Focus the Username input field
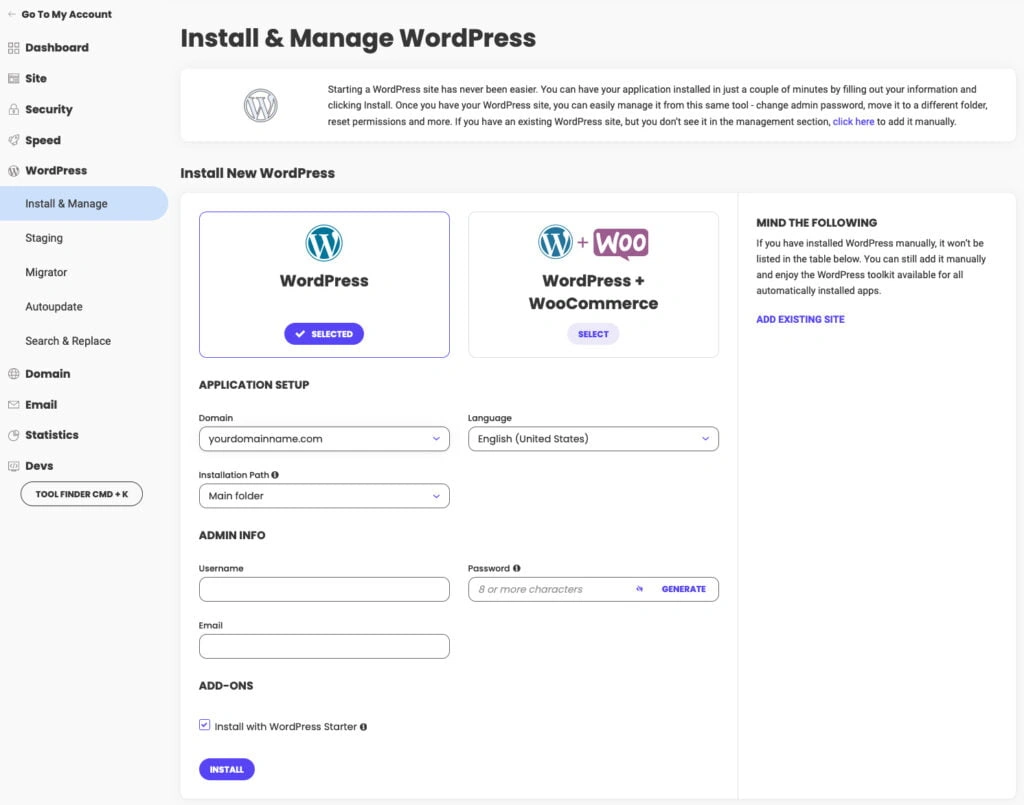This screenshot has width=1024, height=805. pos(324,589)
